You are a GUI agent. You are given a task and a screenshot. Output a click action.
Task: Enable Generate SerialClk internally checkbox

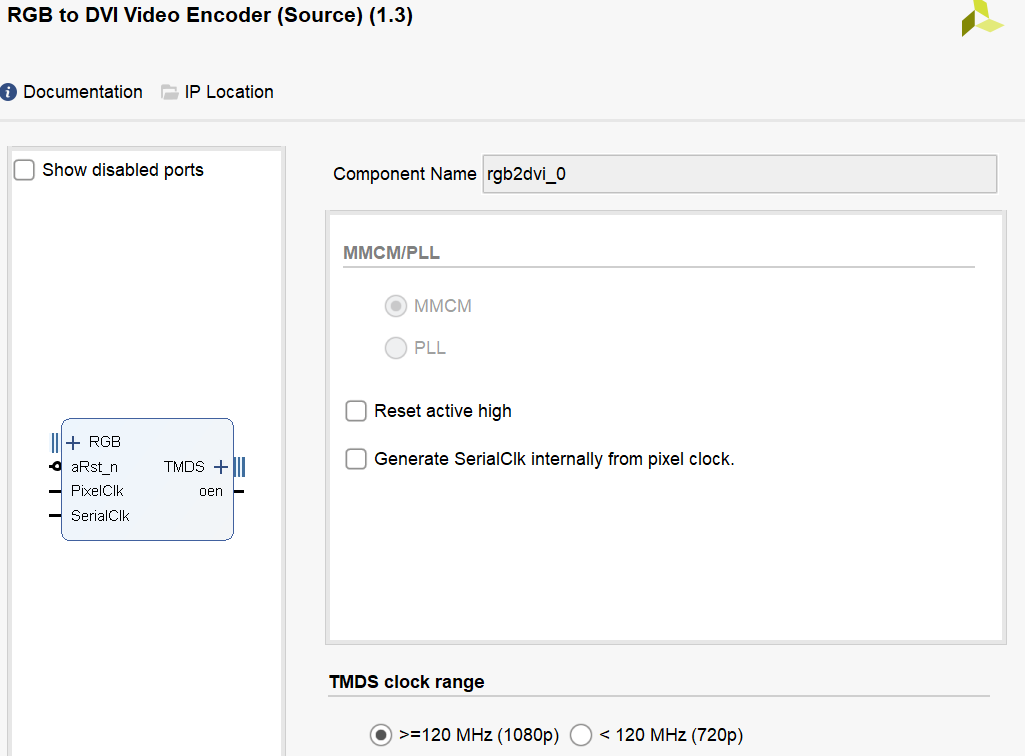tap(356, 459)
